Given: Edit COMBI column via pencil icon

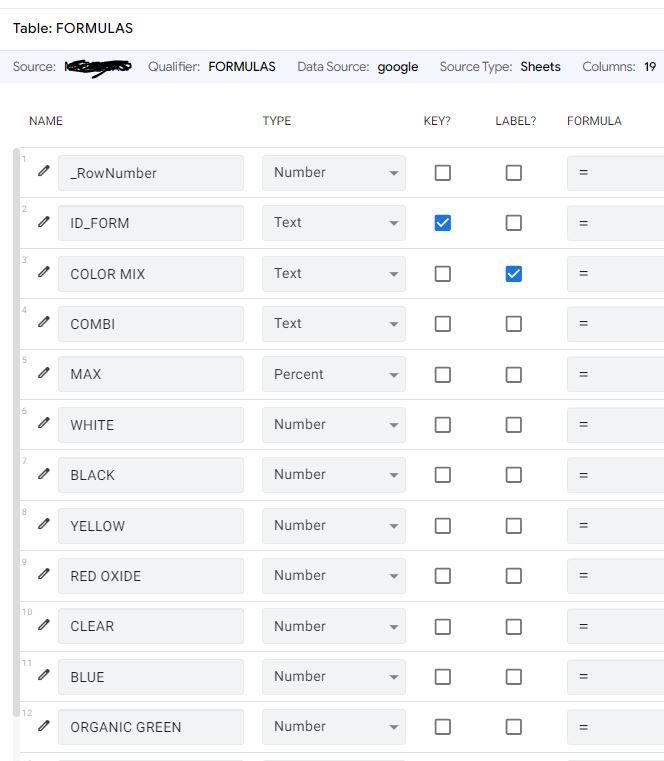Looking at the screenshot, I should click(x=44, y=322).
